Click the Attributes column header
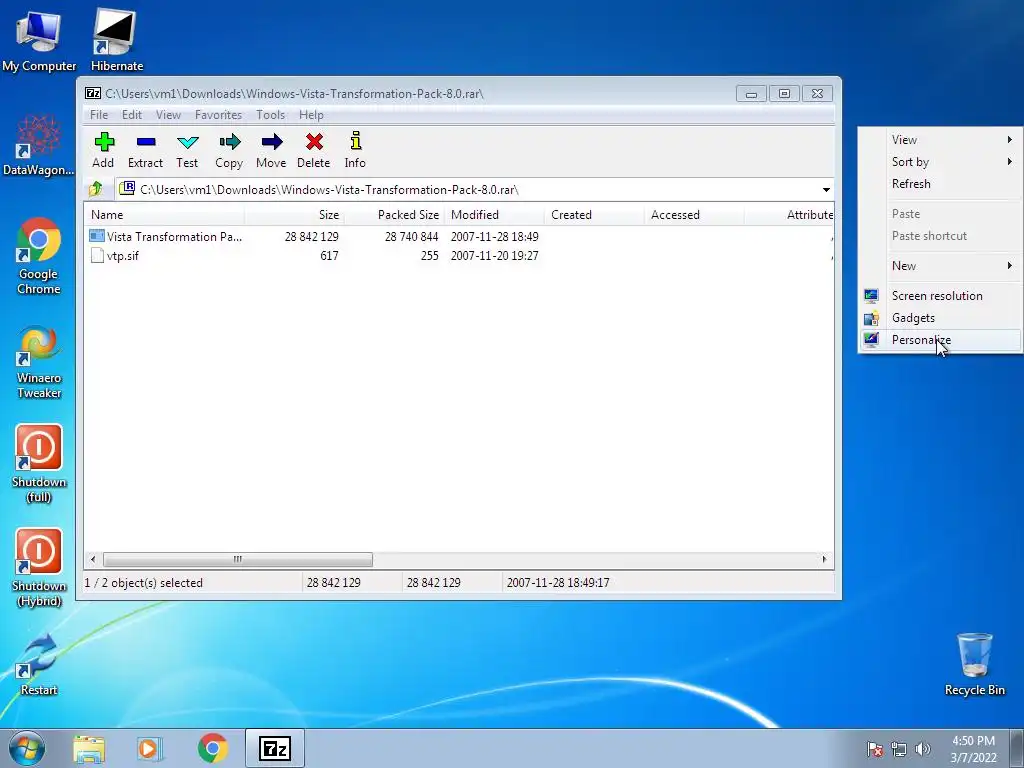Viewport: 1024px width, 768px height. [x=789, y=215]
